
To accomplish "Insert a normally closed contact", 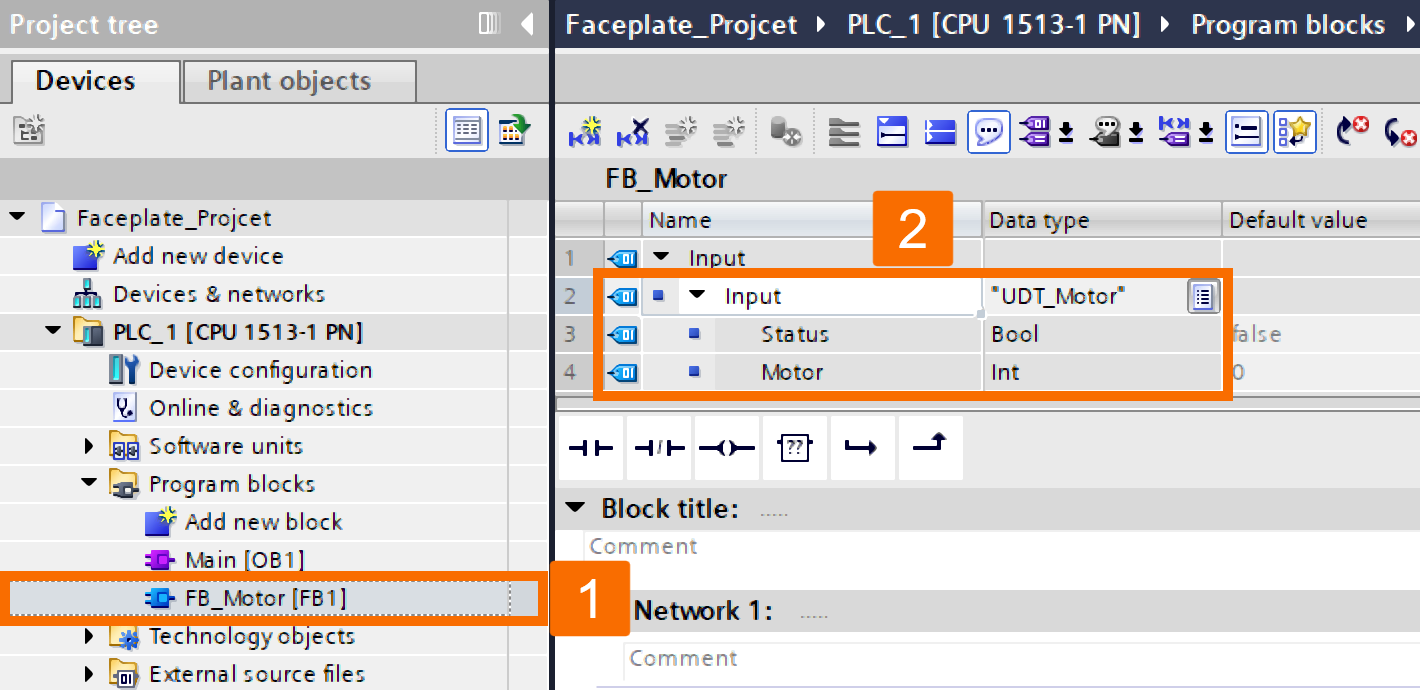I will click(x=659, y=448).
